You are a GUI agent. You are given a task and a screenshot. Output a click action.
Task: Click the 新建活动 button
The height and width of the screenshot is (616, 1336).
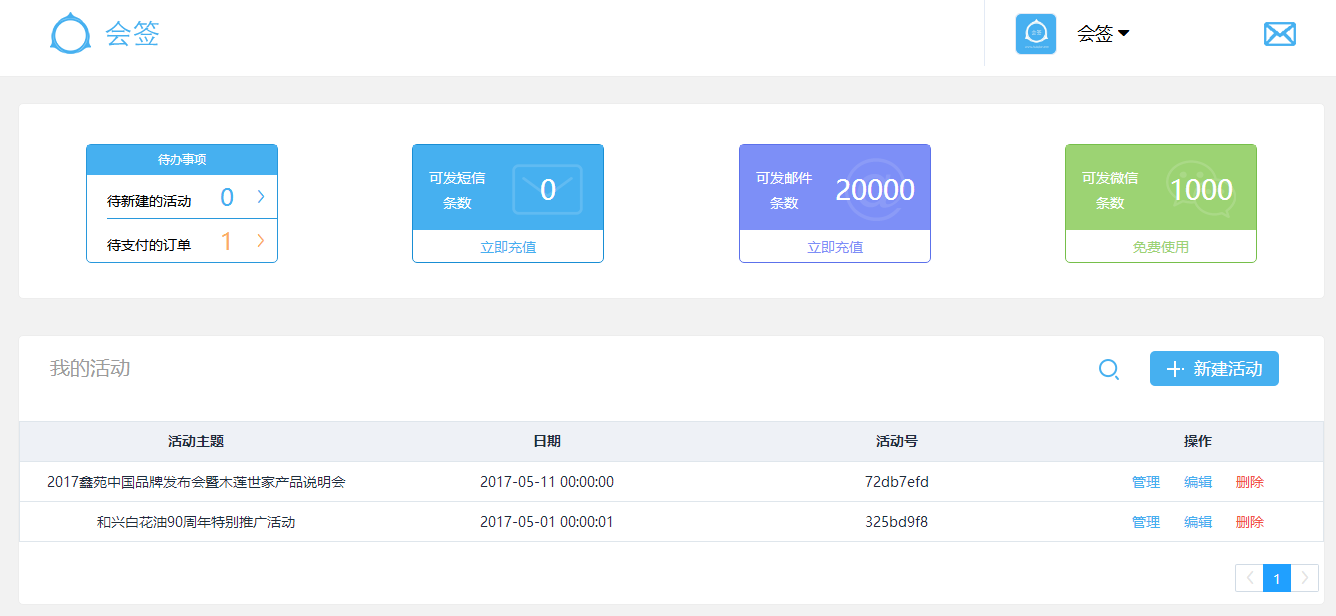click(x=1214, y=369)
